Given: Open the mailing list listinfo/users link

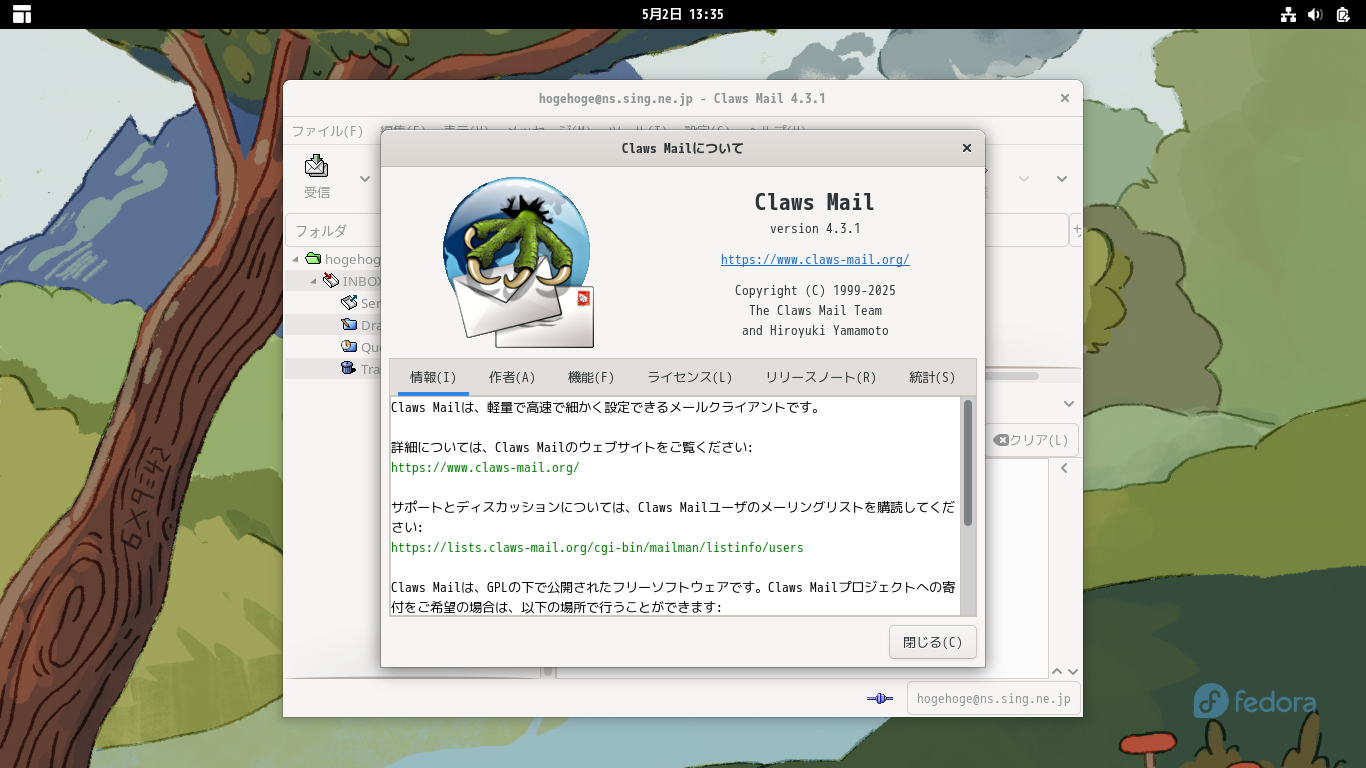Looking at the screenshot, I should click(597, 548).
